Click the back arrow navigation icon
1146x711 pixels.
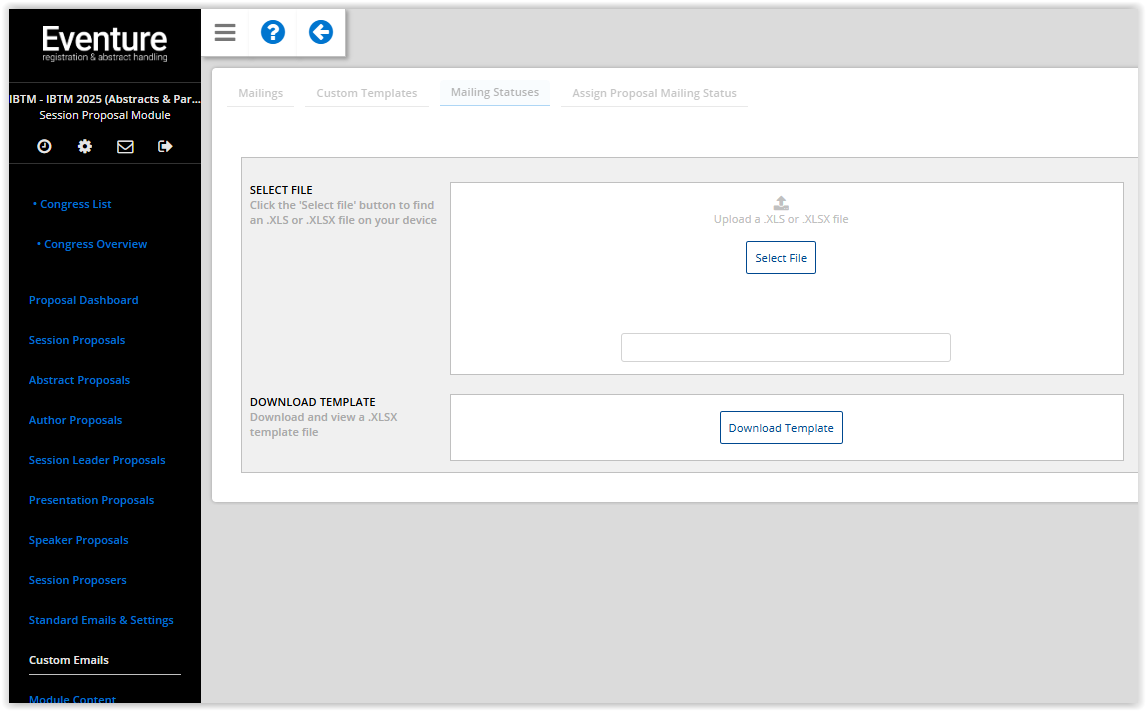[x=320, y=32]
